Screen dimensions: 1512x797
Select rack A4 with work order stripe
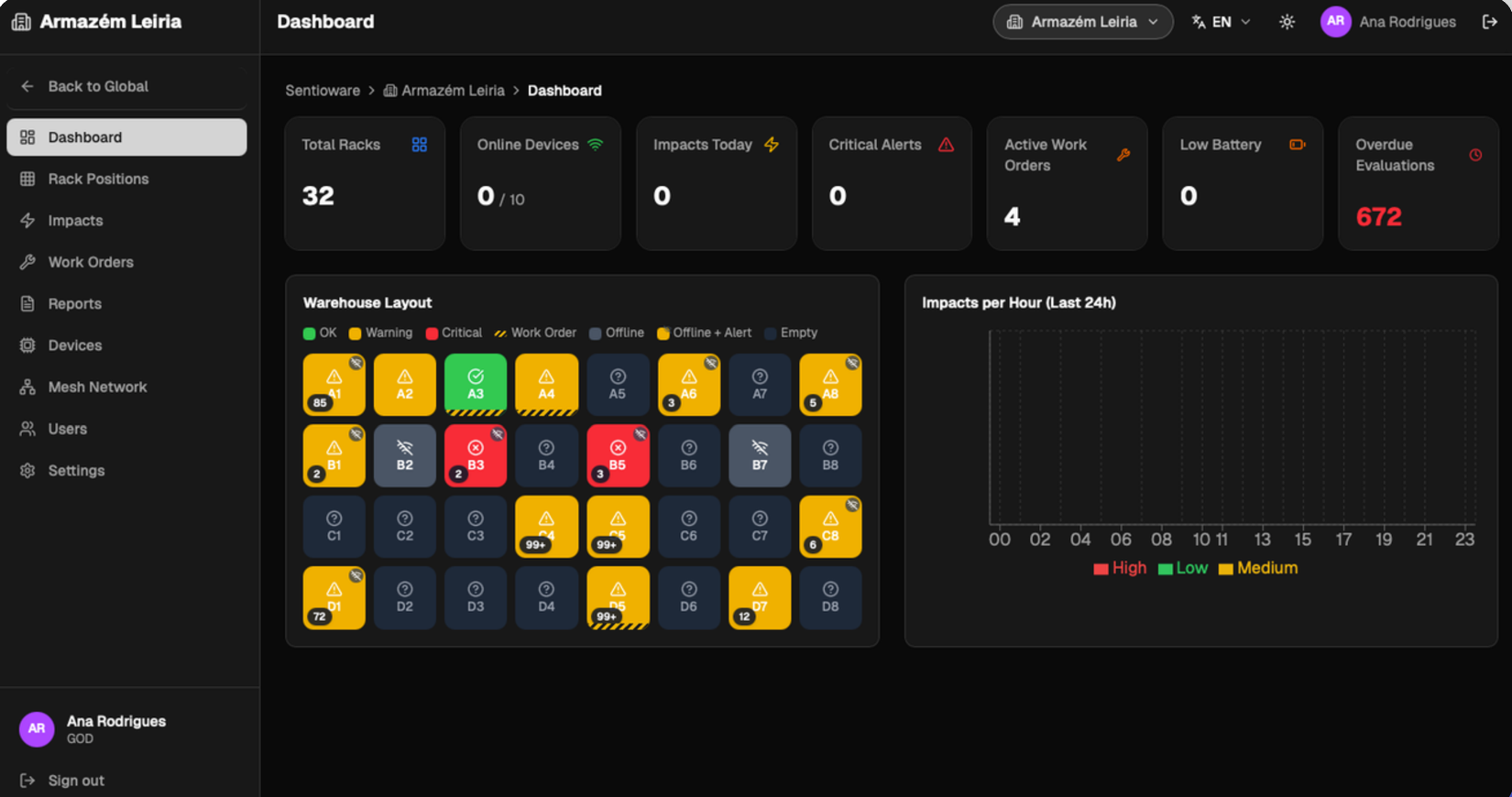[x=547, y=385]
